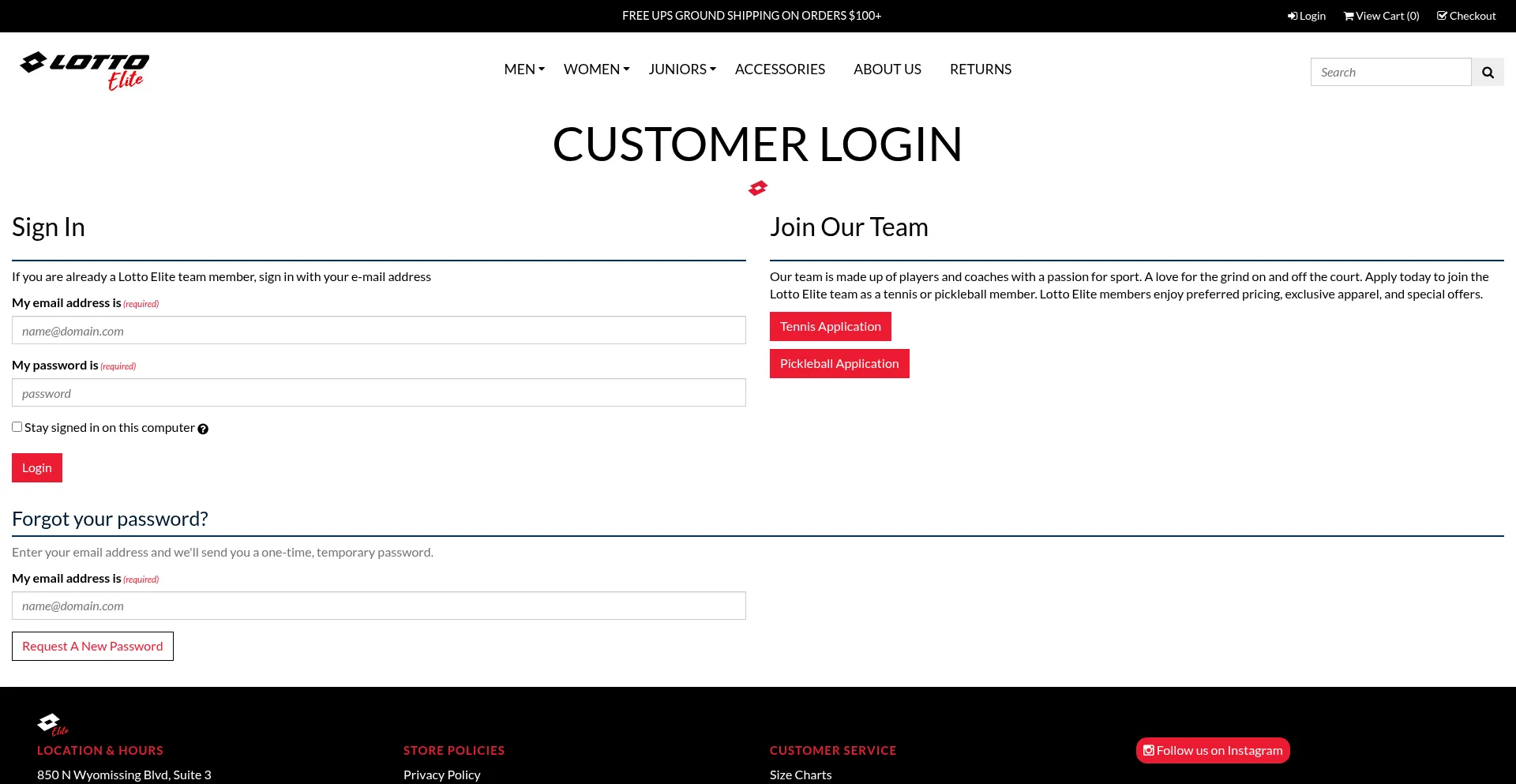Click the CUSTOMER LOGIN heading
The image size is (1516, 784).
[x=758, y=144]
